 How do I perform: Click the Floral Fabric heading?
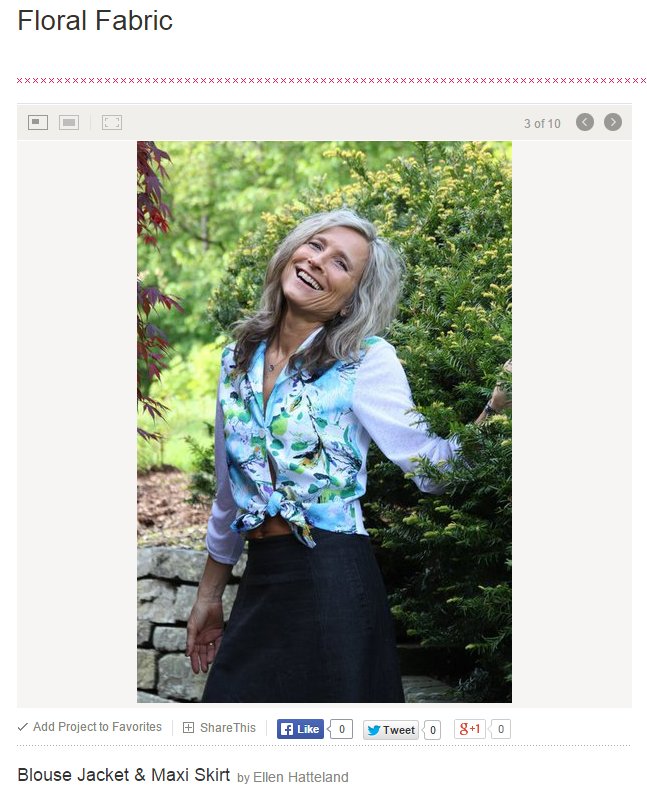[95, 21]
